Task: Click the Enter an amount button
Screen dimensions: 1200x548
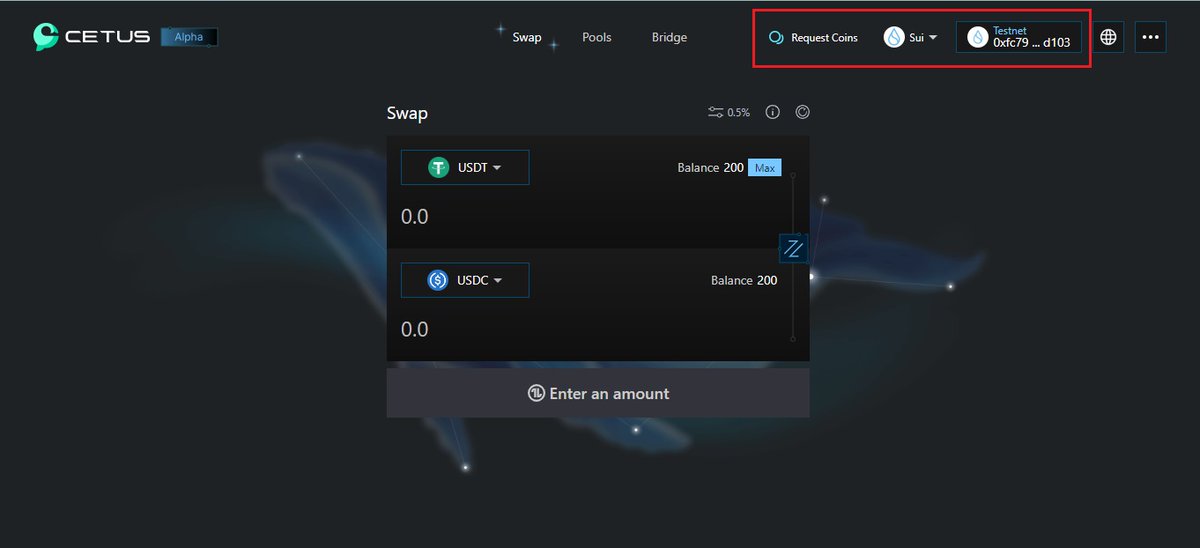Action: tap(598, 393)
